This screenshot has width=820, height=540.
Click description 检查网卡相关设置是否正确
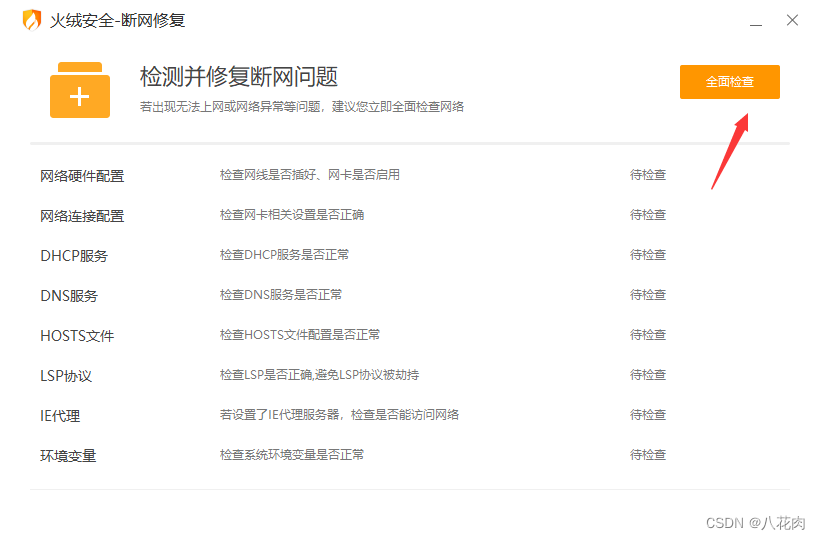(x=292, y=215)
